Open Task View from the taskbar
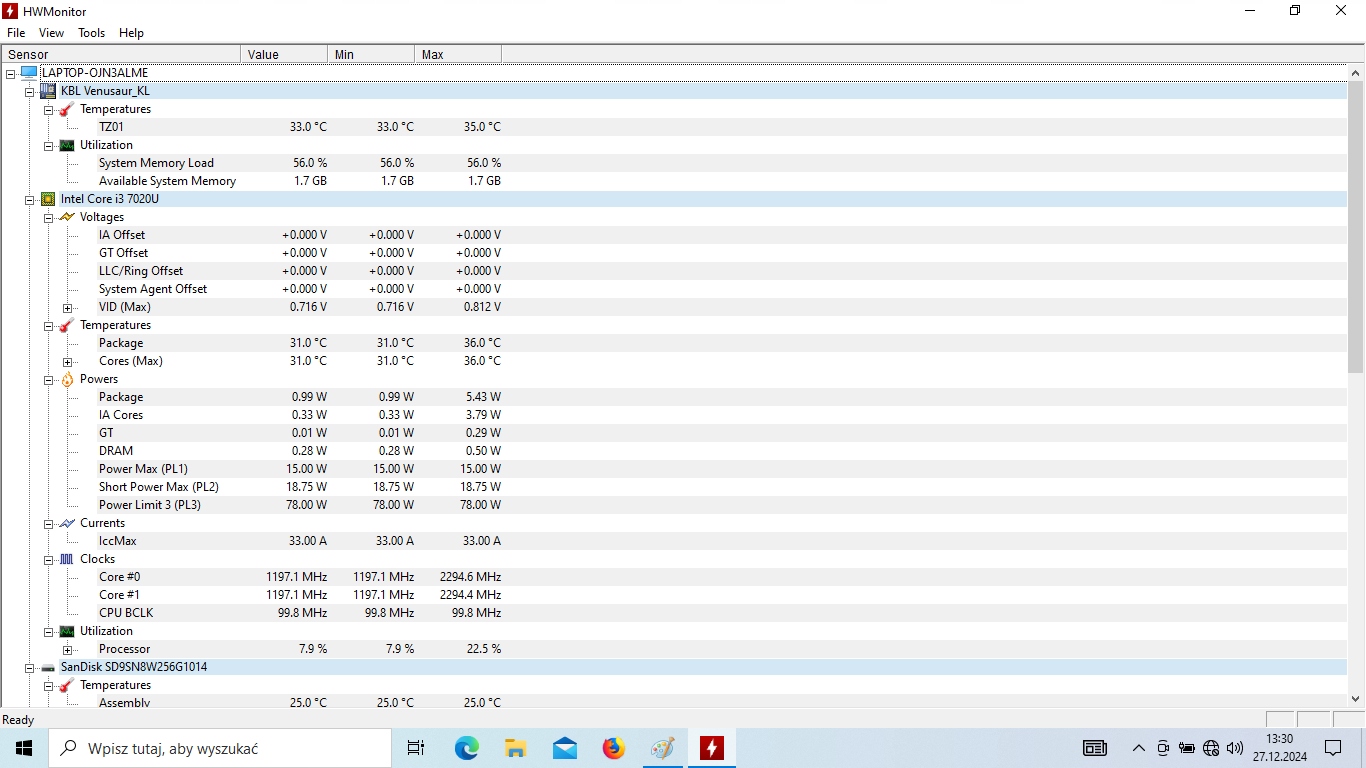The image size is (1366, 768). pos(416,748)
